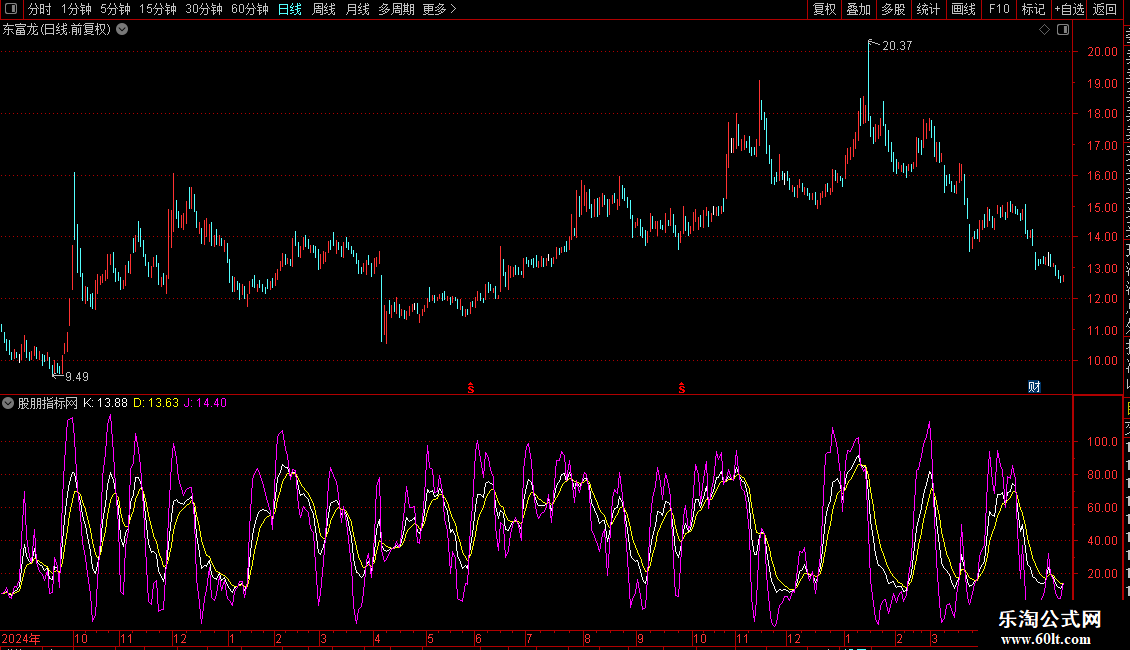Add stock via +自选 button
This screenshot has height=650, width=1130.
pos(1069,9)
